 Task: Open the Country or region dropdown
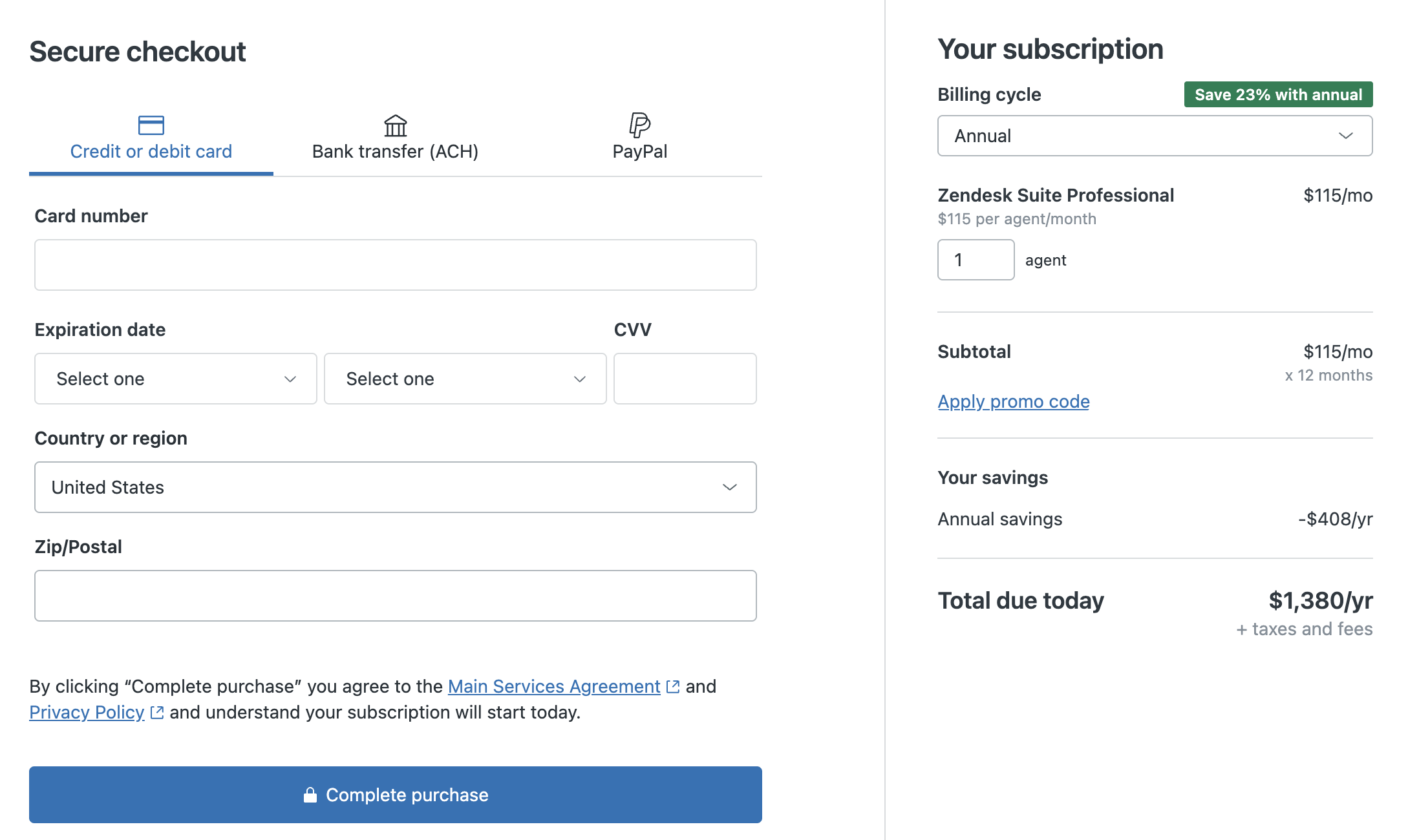click(x=396, y=487)
